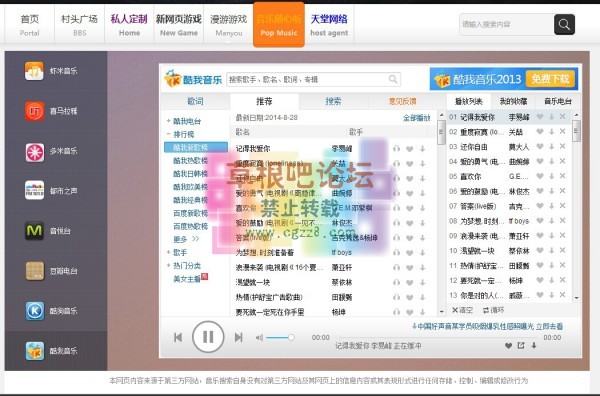Favorite playlist track 04 爱的勇气
Viewport: 600px width, 396px height.
(540, 161)
